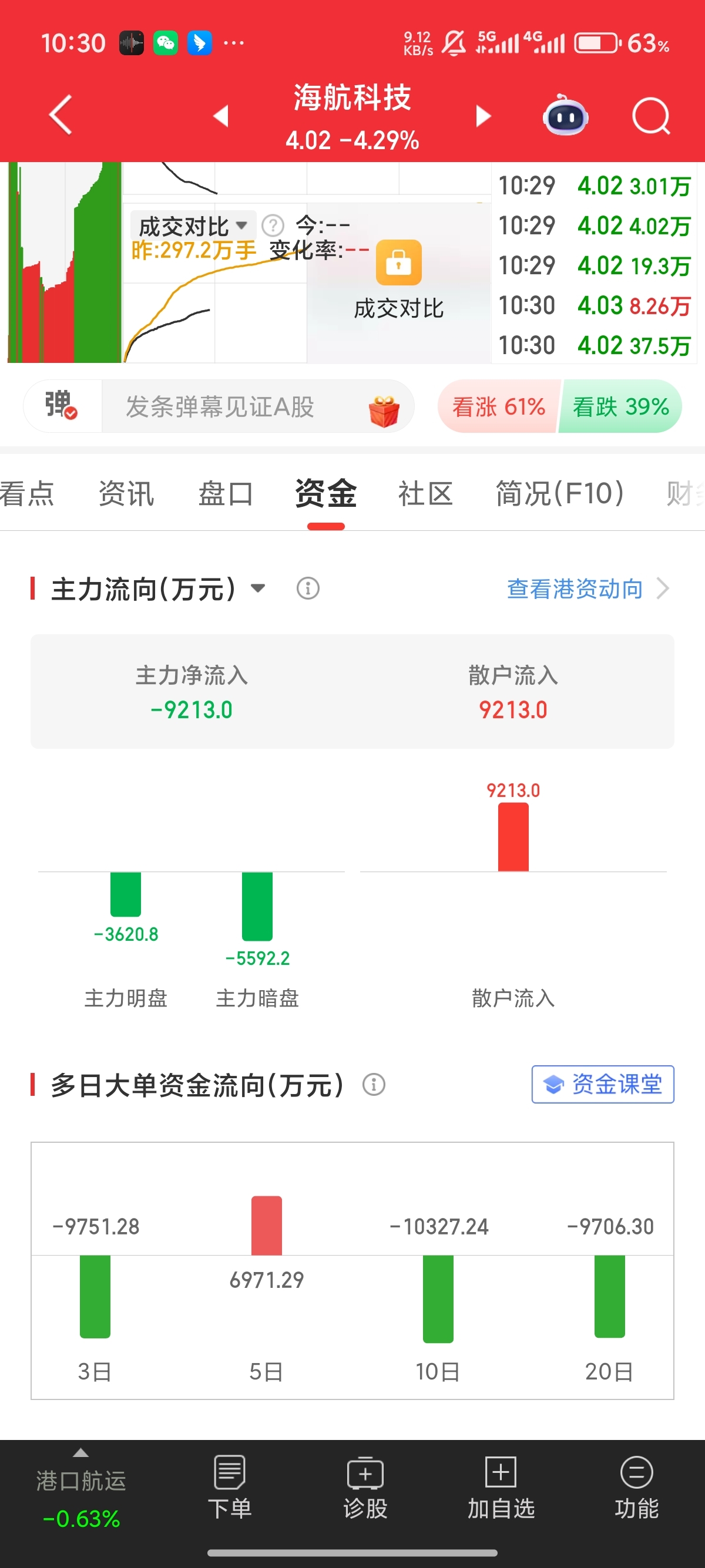Tap the search magnifier icon
705x1568 pixels.
[651, 116]
